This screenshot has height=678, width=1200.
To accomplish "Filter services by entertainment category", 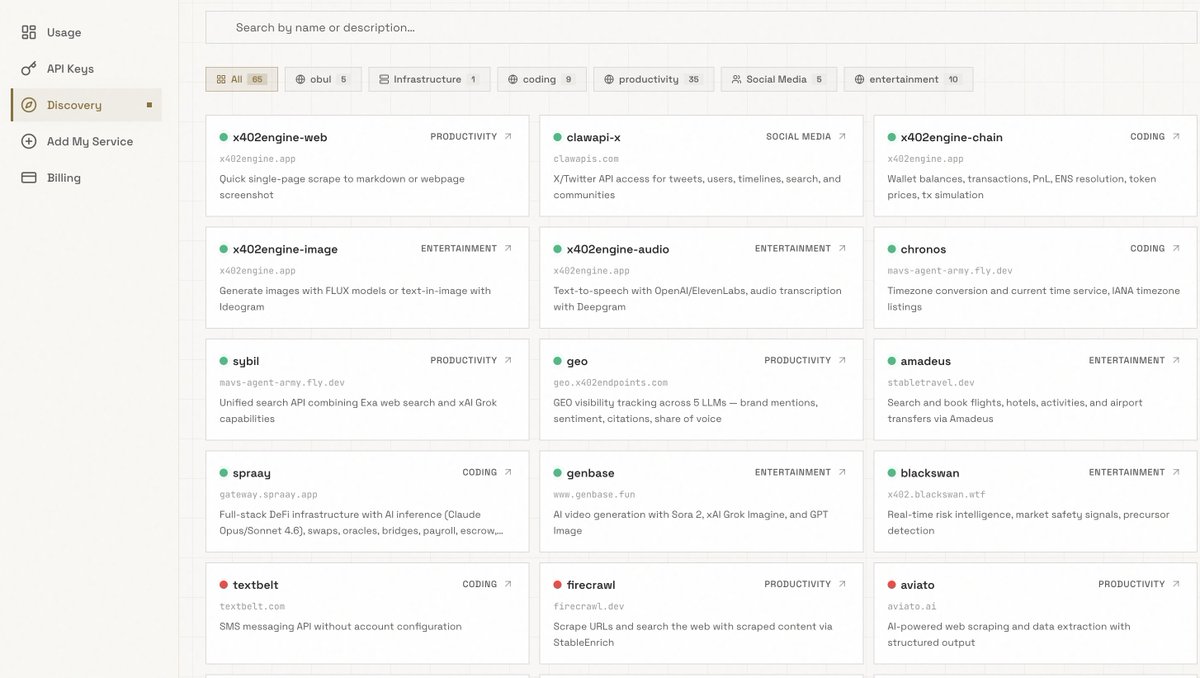I will tap(908, 79).
